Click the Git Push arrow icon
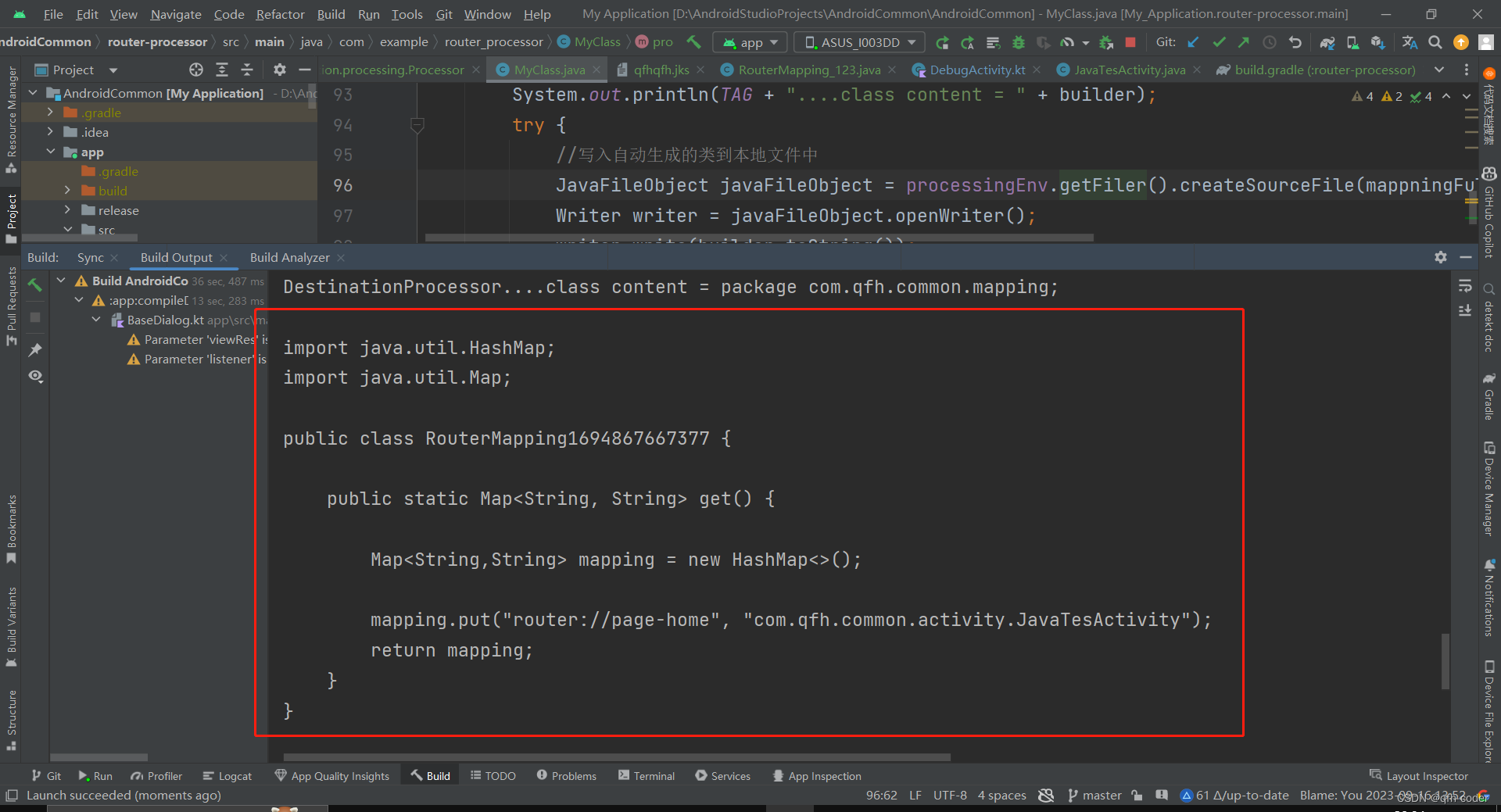 pyautogui.click(x=1244, y=42)
